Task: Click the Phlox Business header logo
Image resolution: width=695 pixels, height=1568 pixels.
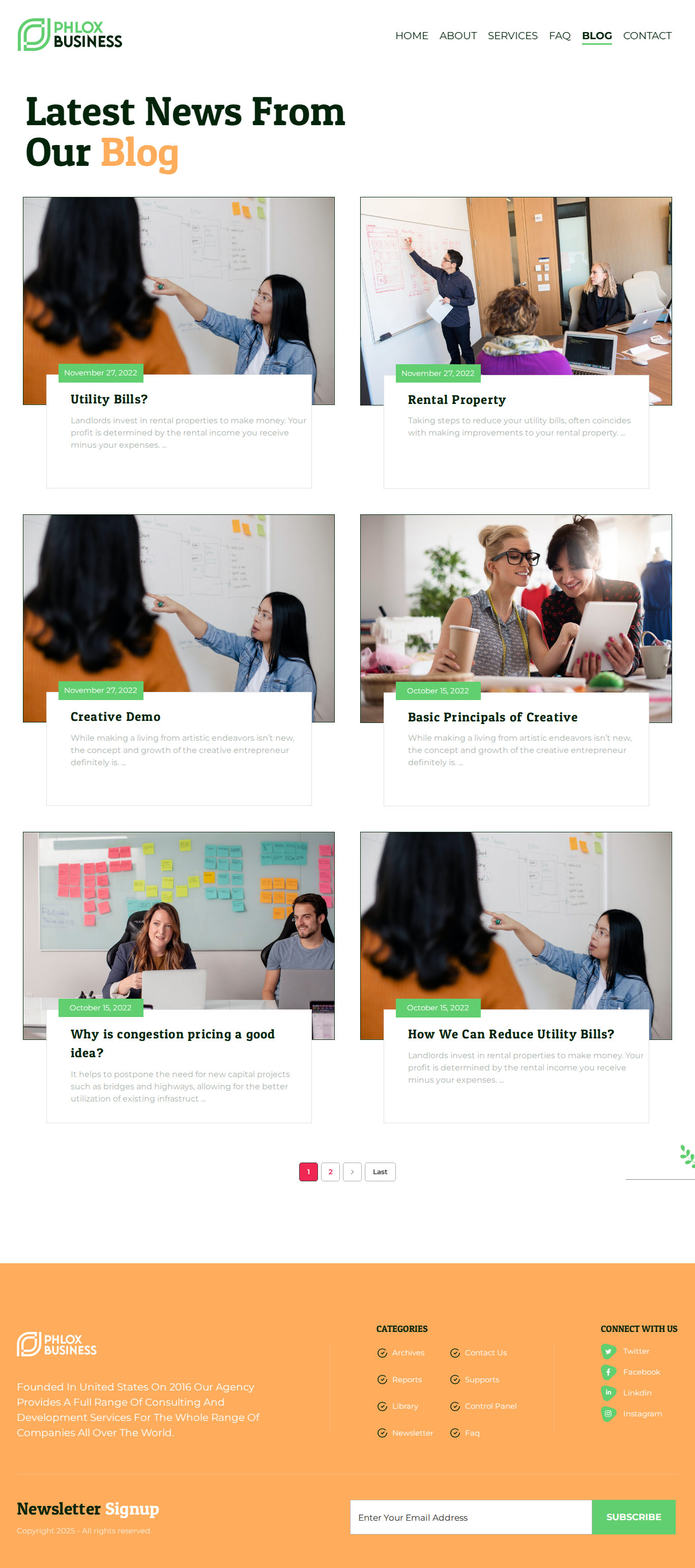Action: coord(70,35)
